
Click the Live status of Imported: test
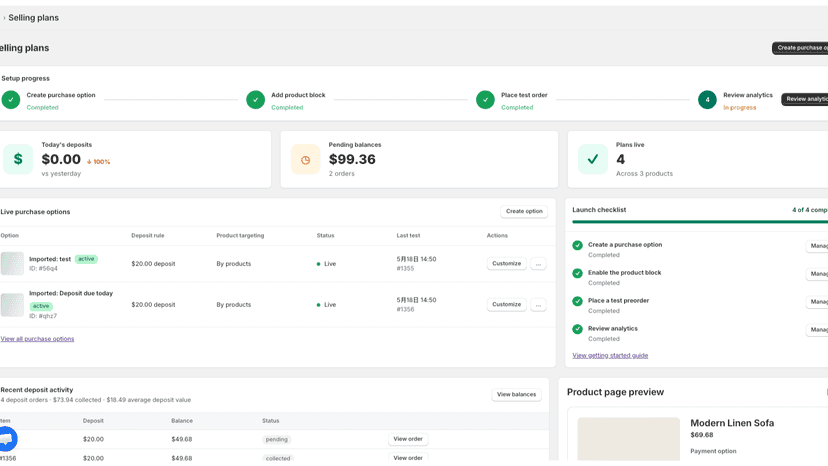[326, 264]
